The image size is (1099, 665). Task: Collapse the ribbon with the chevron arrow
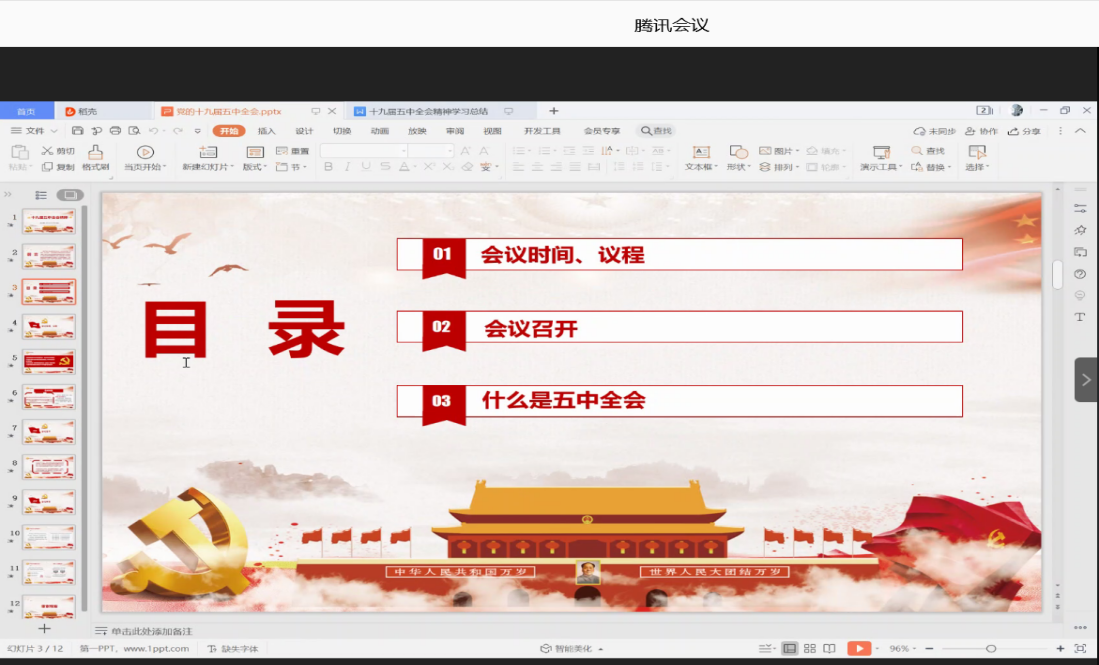[x=1080, y=131]
